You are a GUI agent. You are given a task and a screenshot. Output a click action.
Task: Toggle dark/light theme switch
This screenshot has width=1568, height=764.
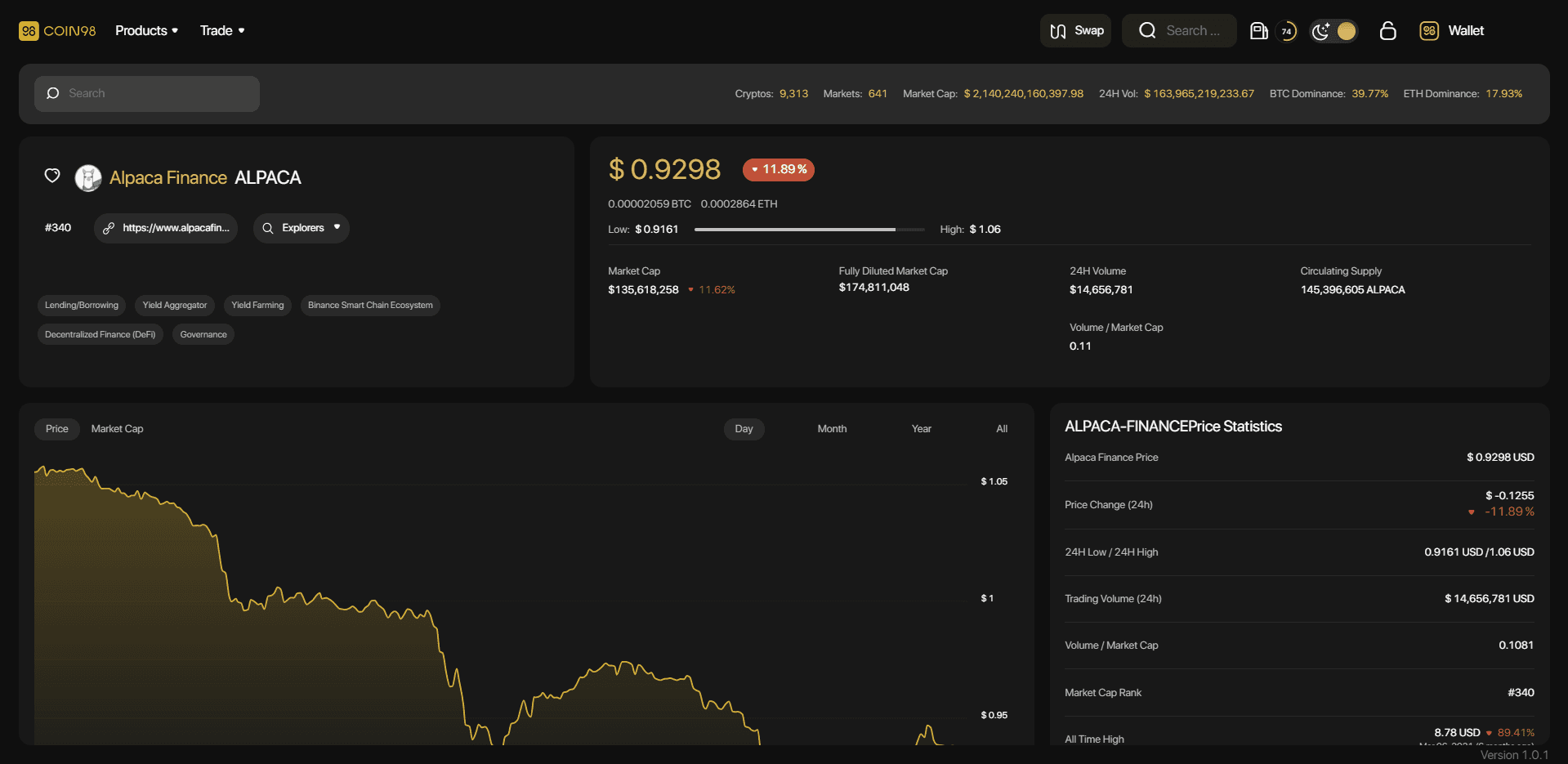pyautogui.click(x=1334, y=31)
